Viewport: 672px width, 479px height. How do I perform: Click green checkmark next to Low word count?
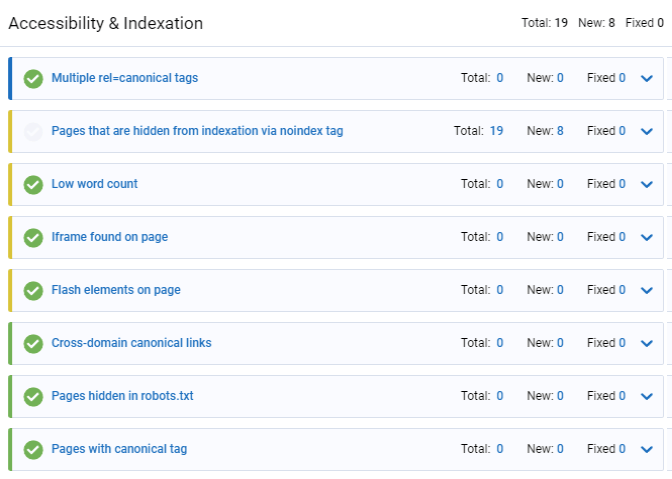(33, 185)
